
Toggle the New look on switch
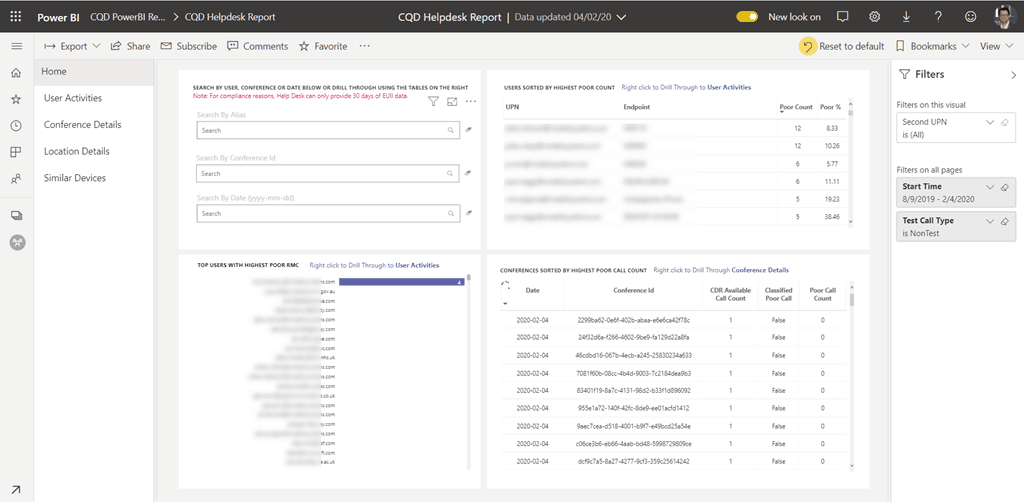coord(747,17)
